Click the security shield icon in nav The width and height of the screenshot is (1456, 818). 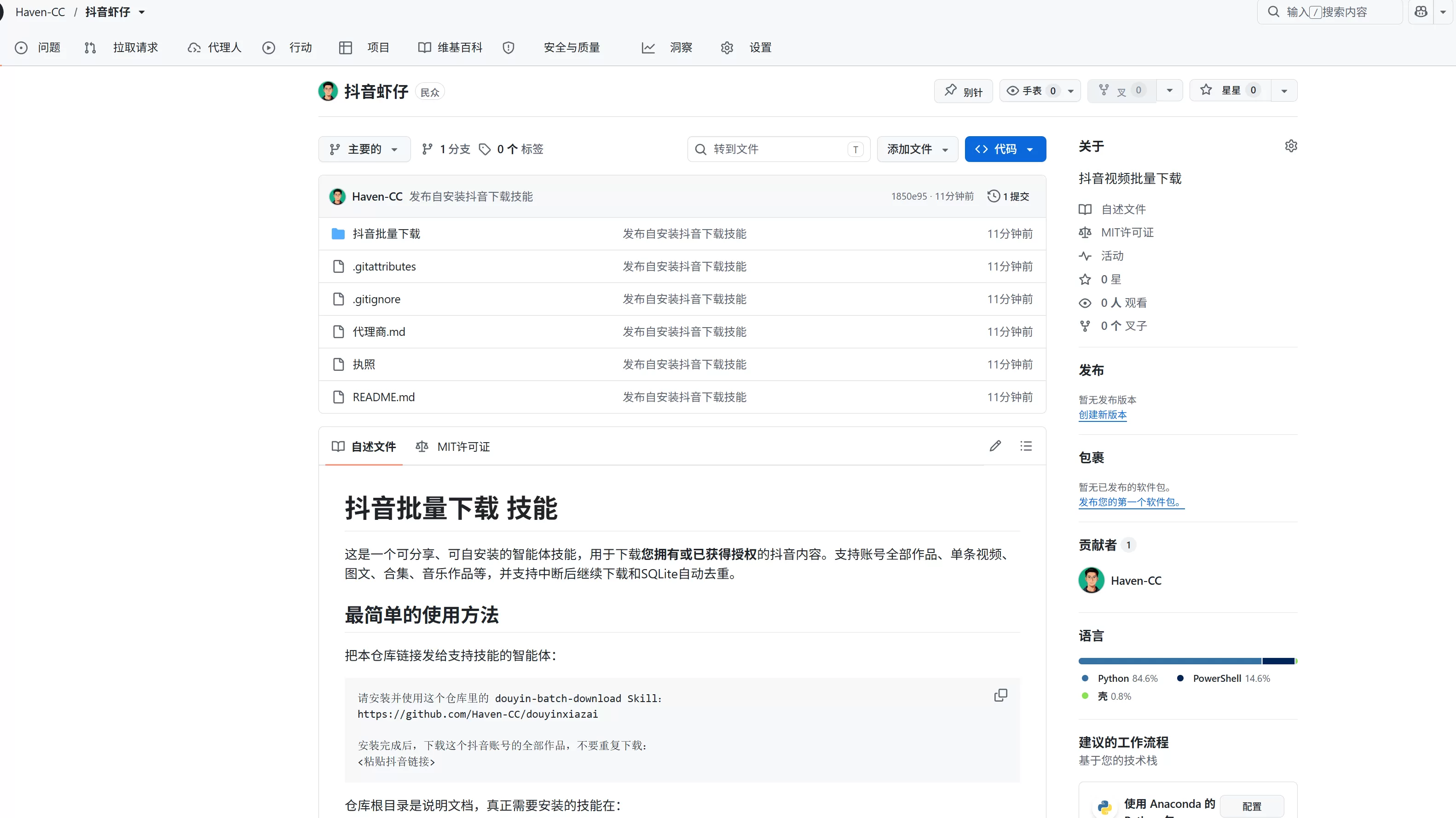point(508,47)
